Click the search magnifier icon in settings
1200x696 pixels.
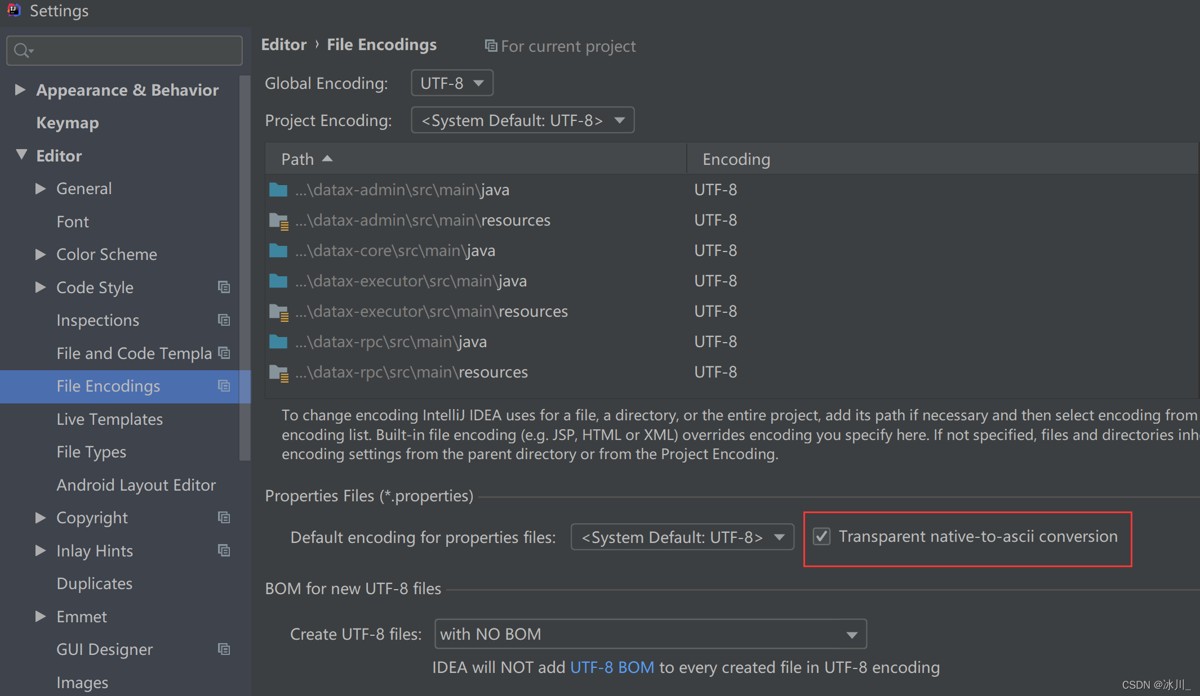pyautogui.click(x=23, y=50)
